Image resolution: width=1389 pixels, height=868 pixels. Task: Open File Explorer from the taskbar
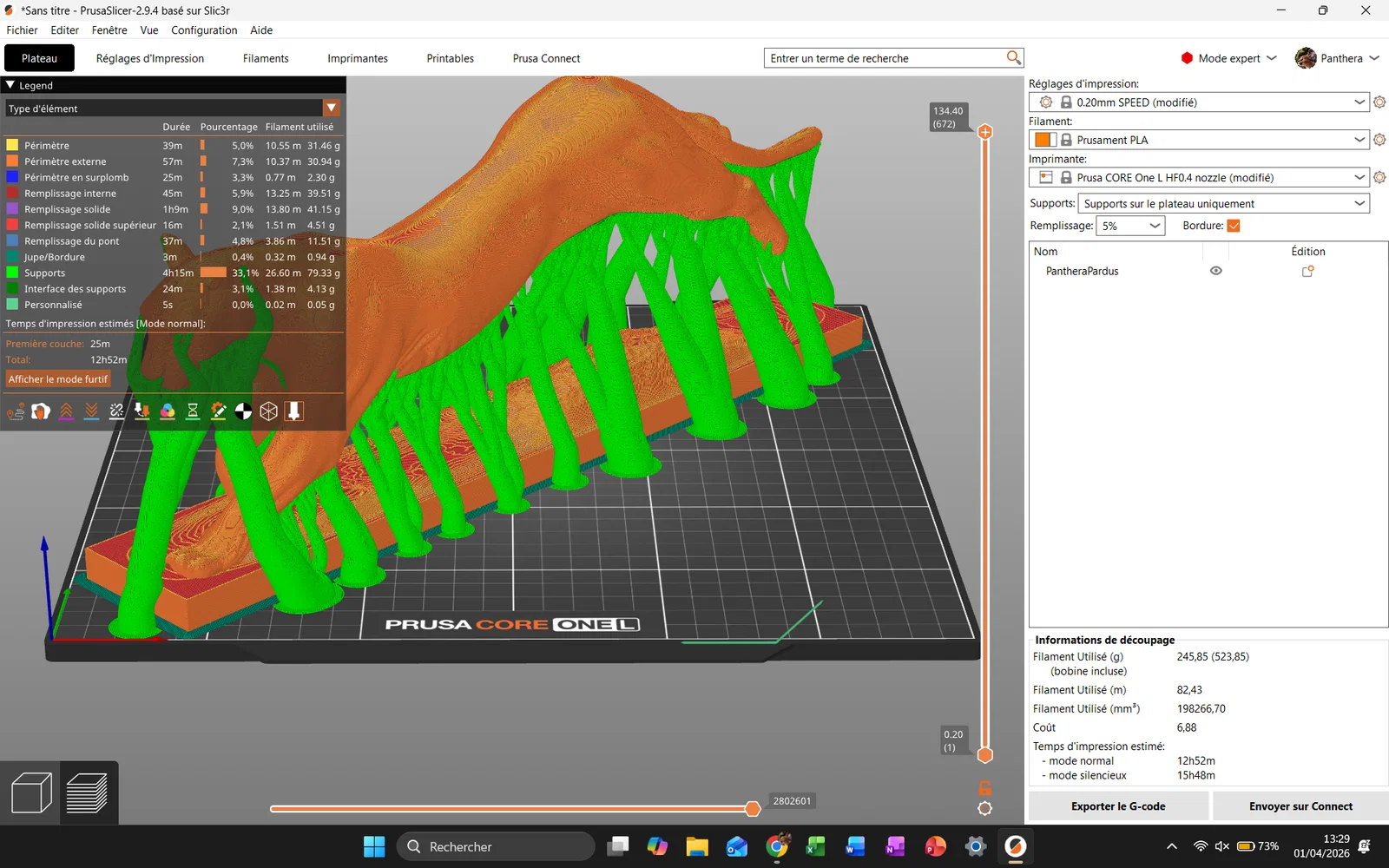(697, 846)
